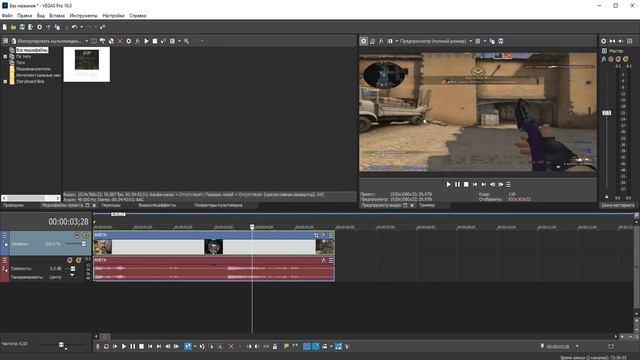Stop in video preview transport bar
640x360 pixels.
coord(466,184)
